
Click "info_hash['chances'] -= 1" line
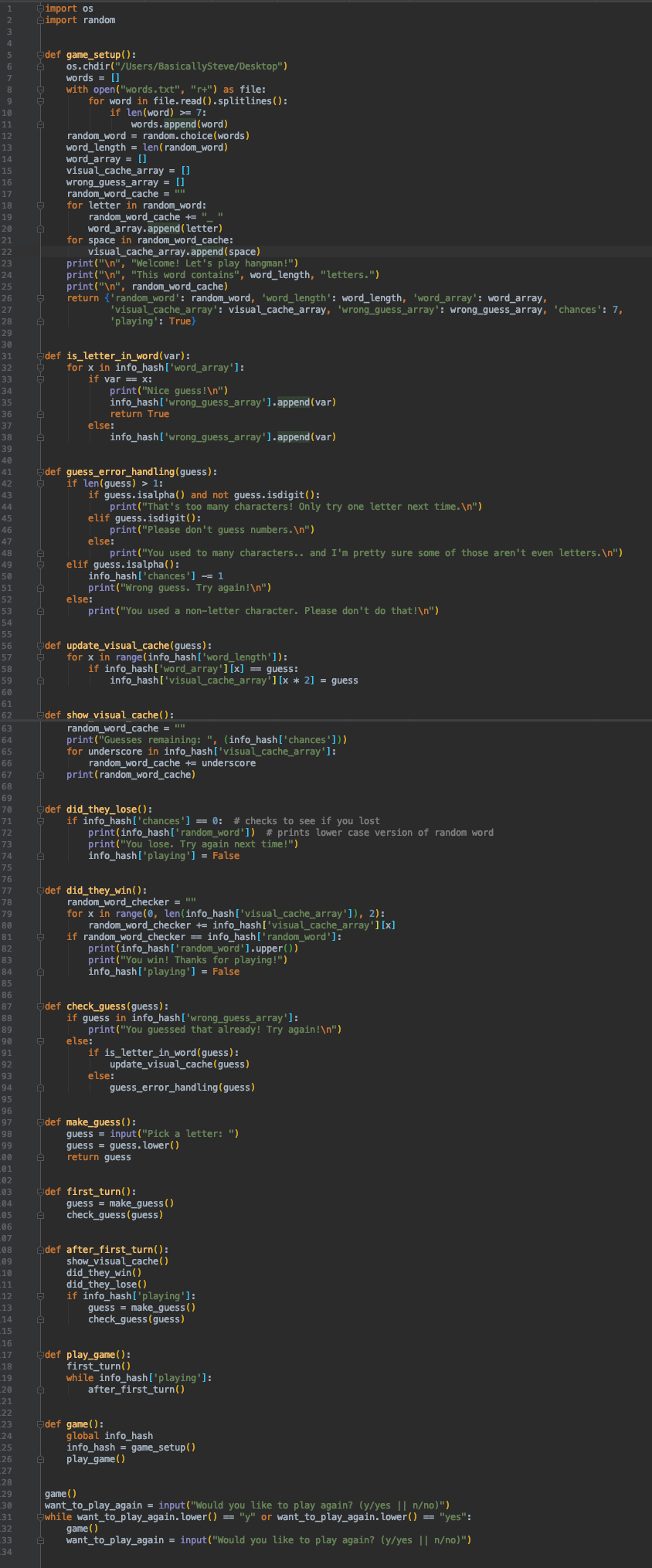coord(155,576)
